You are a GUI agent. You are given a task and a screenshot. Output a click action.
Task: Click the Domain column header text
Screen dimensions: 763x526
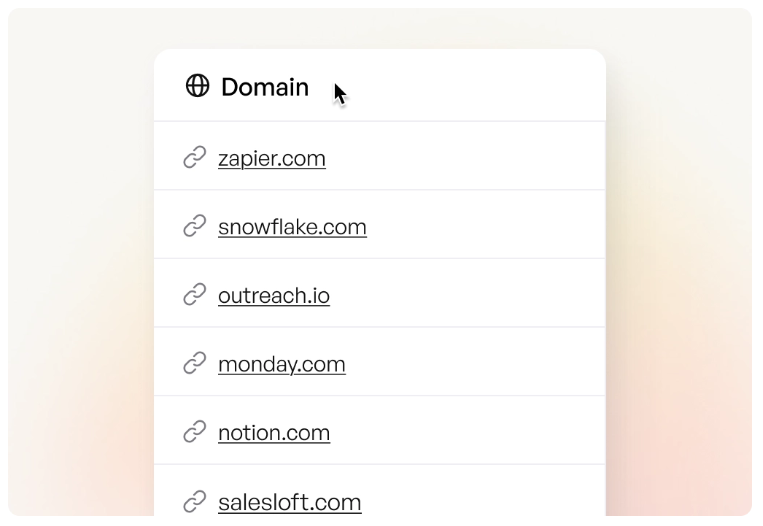pos(265,87)
